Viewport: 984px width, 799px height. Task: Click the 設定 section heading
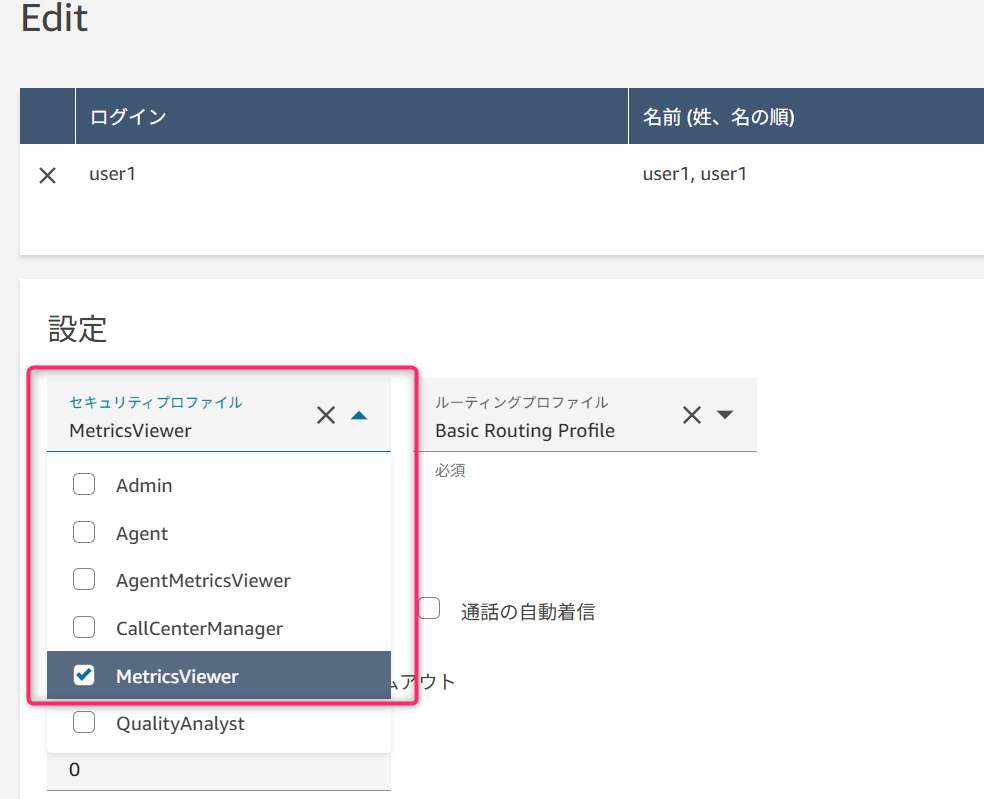[77, 329]
